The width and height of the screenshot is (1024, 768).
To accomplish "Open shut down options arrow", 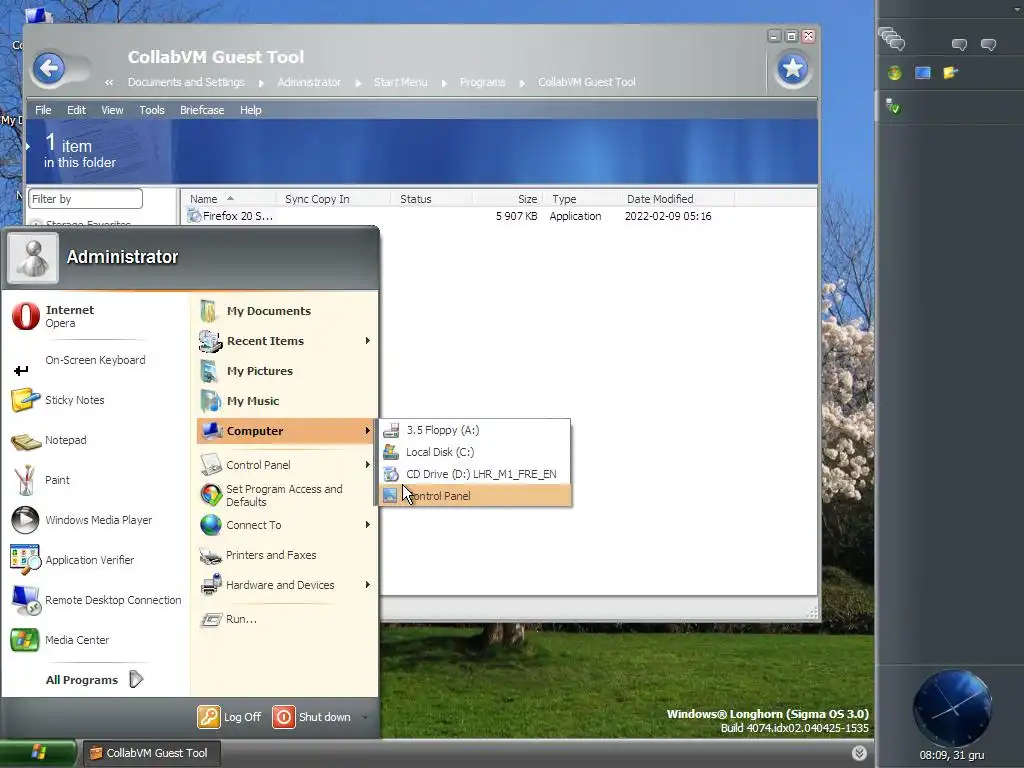I will tap(366, 717).
